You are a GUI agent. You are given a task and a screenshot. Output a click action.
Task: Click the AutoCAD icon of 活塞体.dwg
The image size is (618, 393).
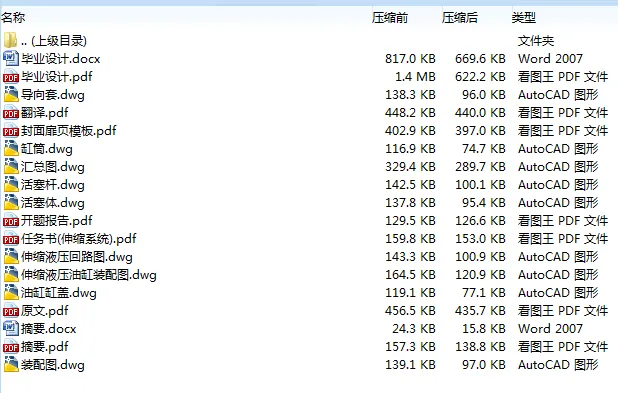(11, 203)
